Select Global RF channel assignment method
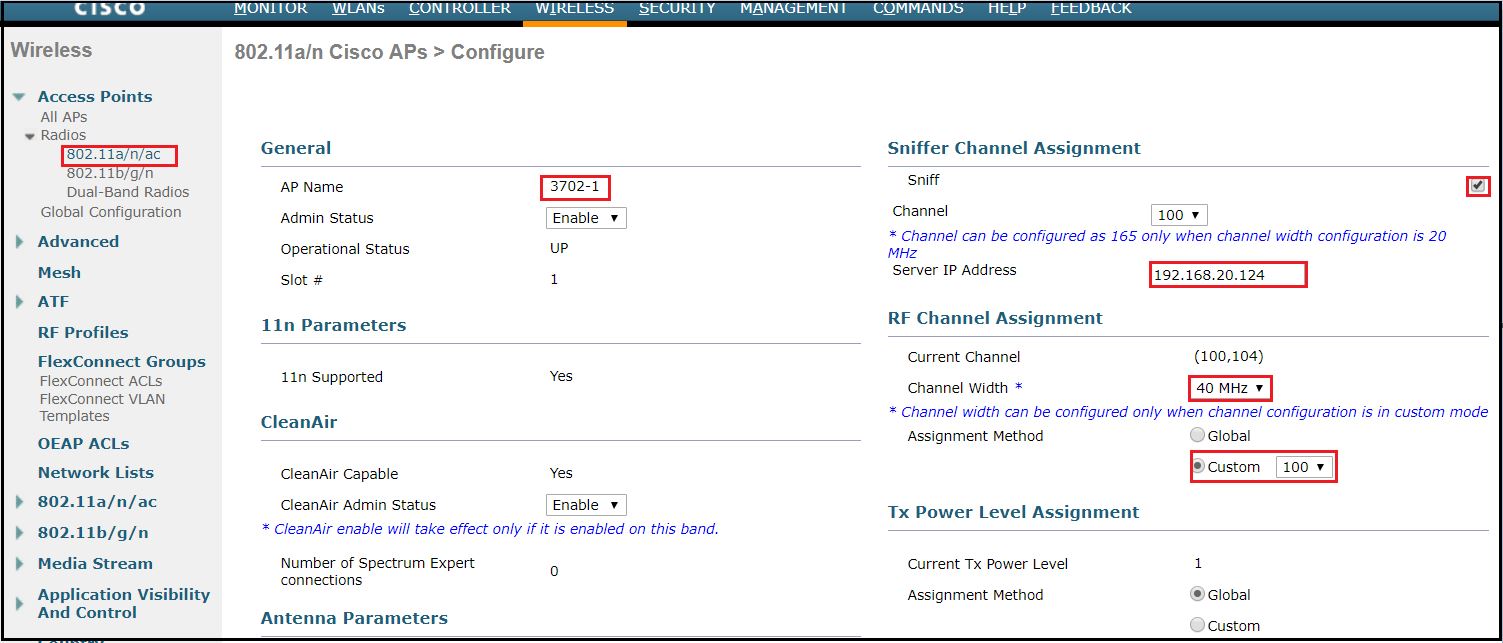The width and height of the screenshot is (1503, 643). click(x=1197, y=434)
